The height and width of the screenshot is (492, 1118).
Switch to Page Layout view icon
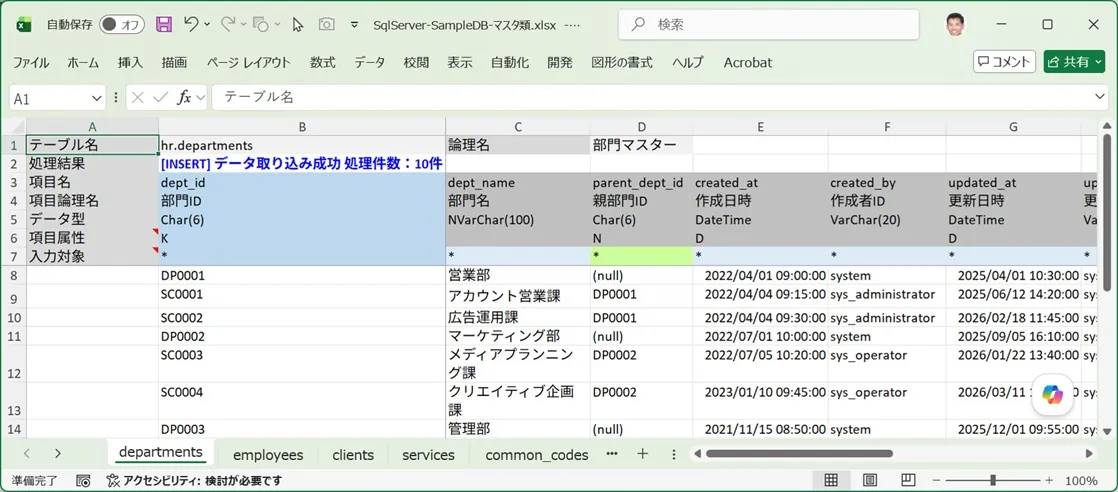click(869, 481)
